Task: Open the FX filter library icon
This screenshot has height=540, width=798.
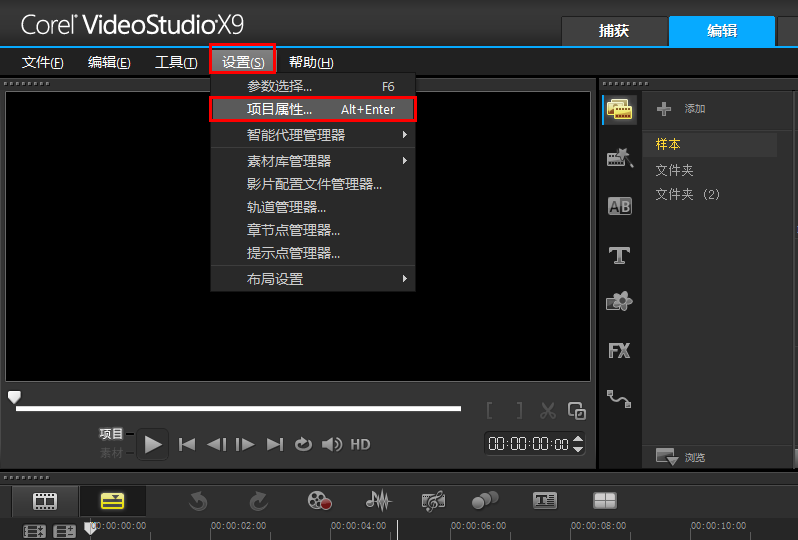Action: pyautogui.click(x=620, y=350)
